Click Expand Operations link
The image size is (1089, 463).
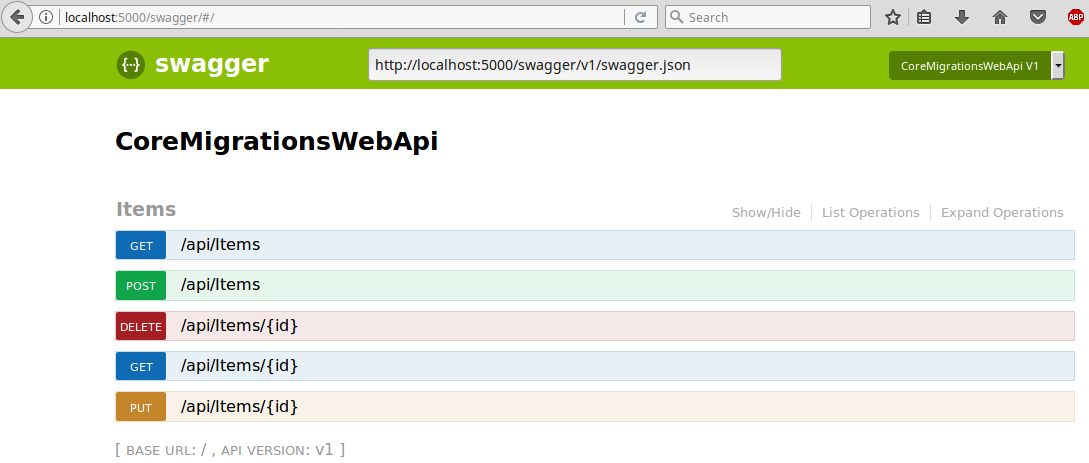point(1002,212)
